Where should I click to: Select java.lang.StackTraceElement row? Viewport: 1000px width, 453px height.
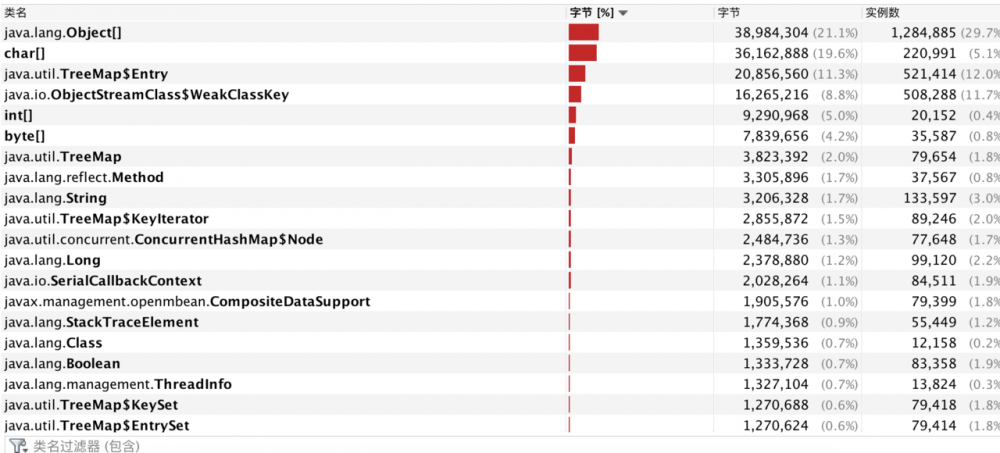coord(500,322)
